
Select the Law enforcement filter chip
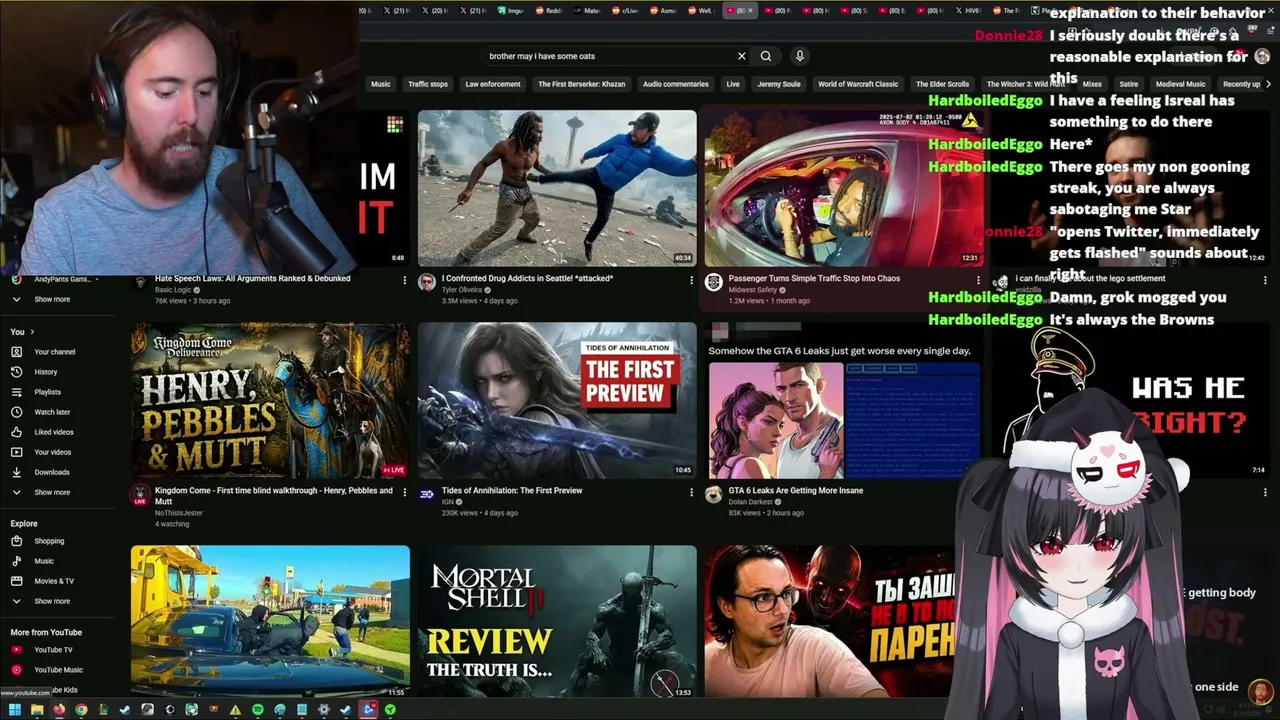click(493, 84)
